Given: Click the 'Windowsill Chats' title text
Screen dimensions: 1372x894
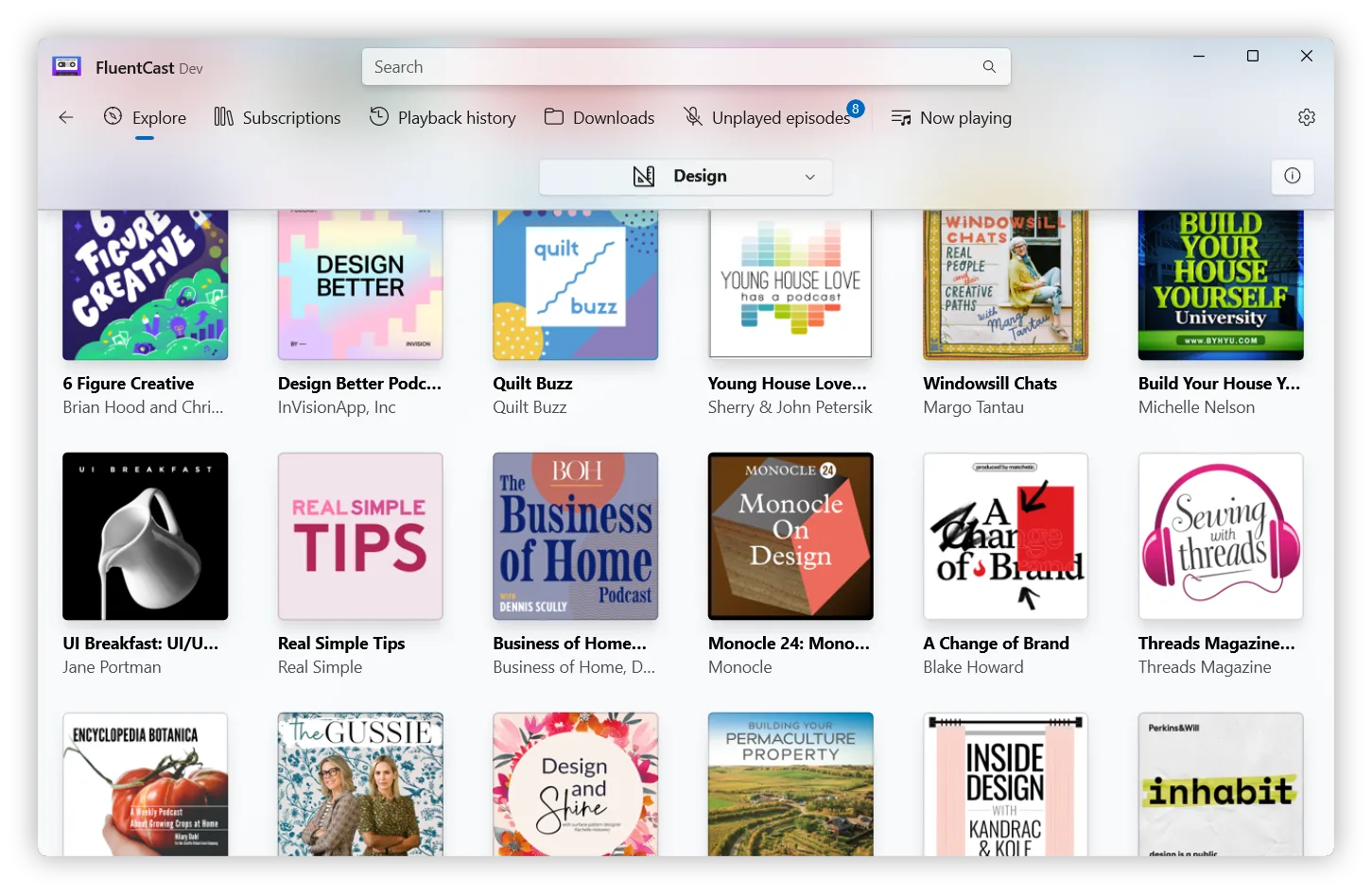Looking at the screenshot, I should click(990, 384).
